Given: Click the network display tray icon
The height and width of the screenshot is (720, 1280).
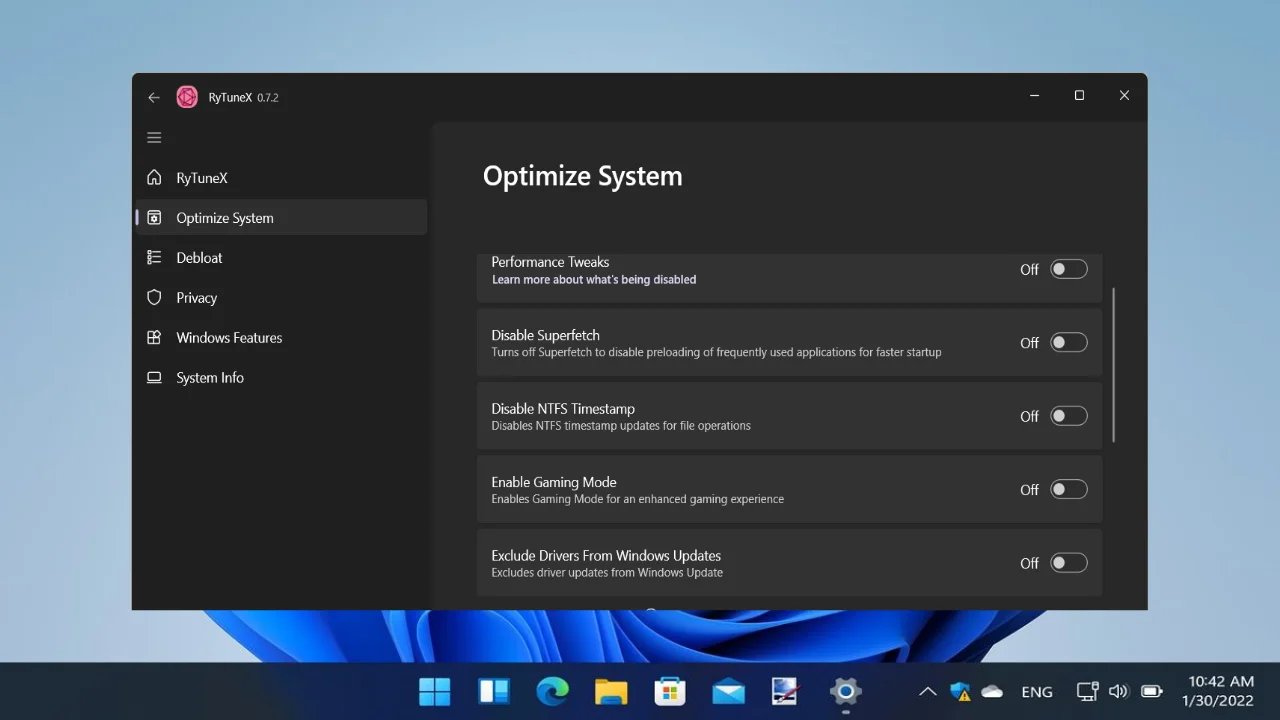Looking at the screenshot, I should coord(1088,691).
